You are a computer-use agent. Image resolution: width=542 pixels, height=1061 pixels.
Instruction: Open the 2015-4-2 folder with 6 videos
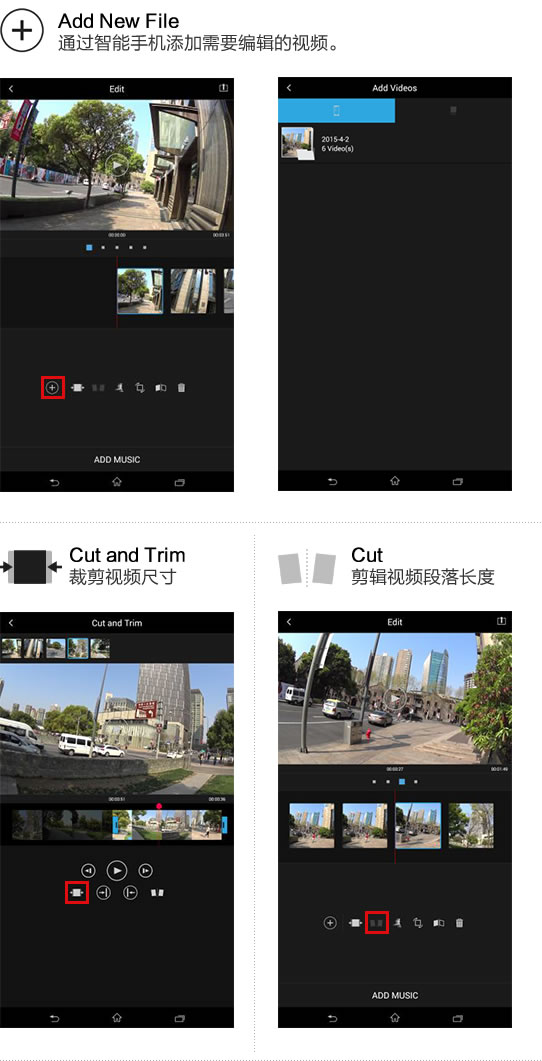point(395,143)
